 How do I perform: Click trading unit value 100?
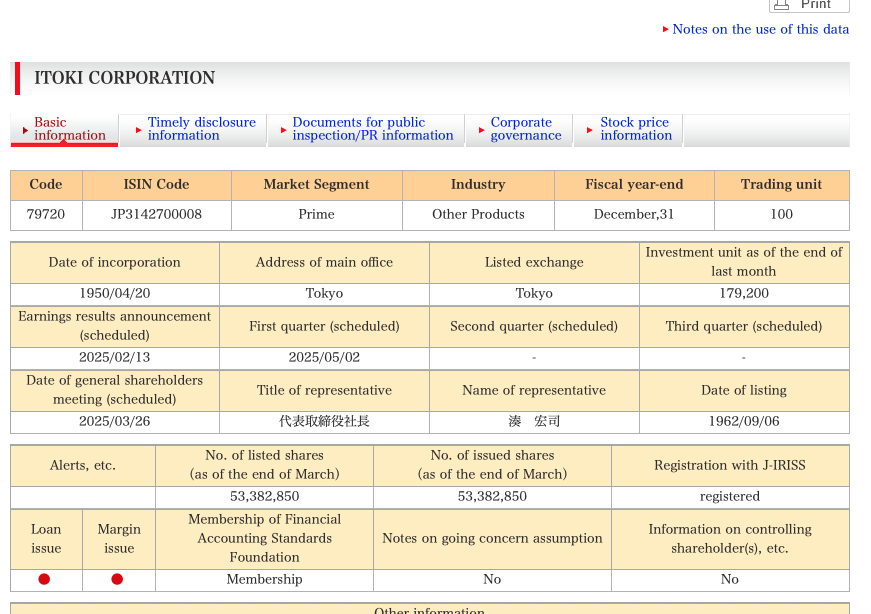tap(782, 214)
